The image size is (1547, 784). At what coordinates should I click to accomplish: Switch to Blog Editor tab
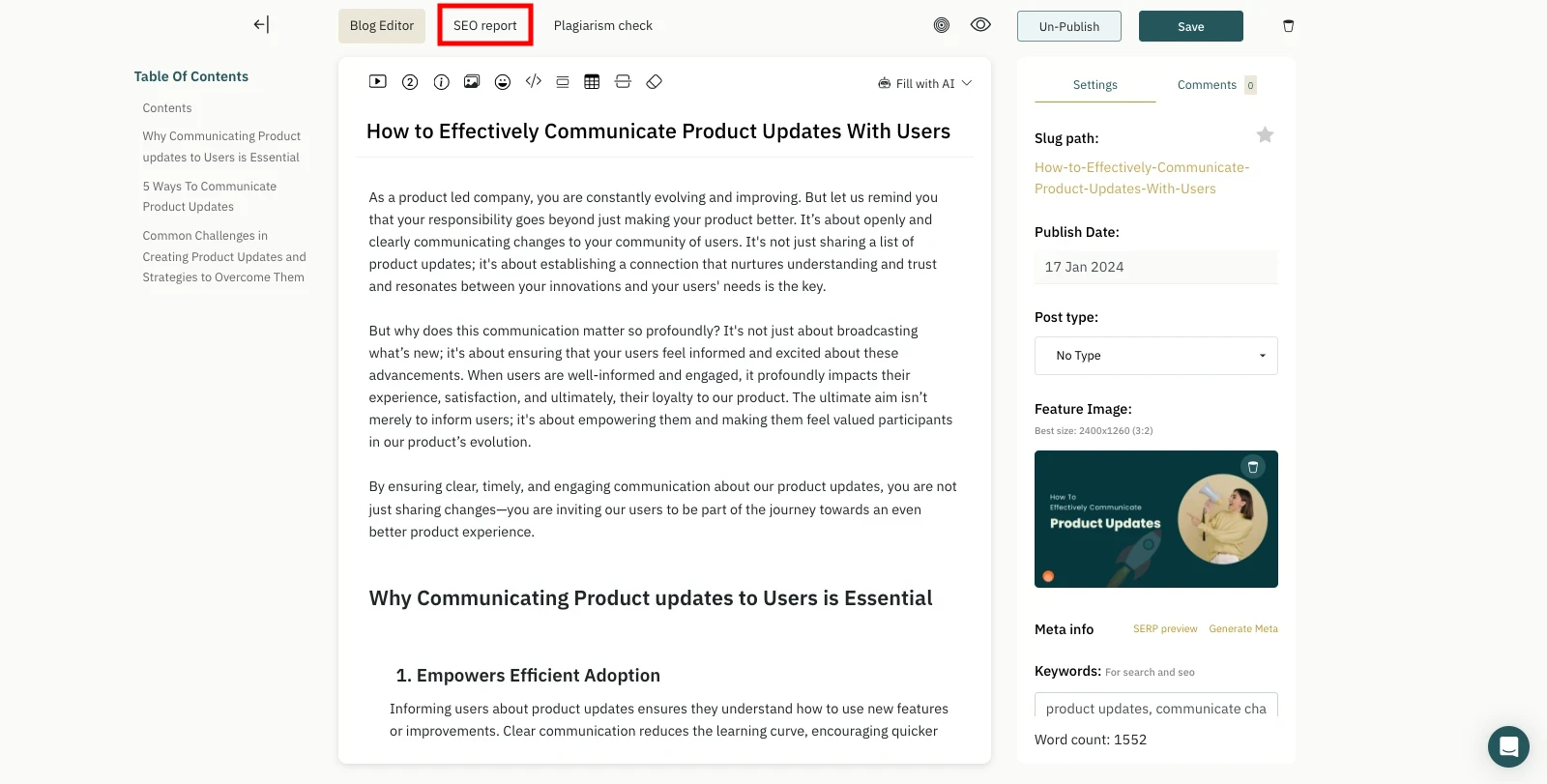click(x=382, y=26)
